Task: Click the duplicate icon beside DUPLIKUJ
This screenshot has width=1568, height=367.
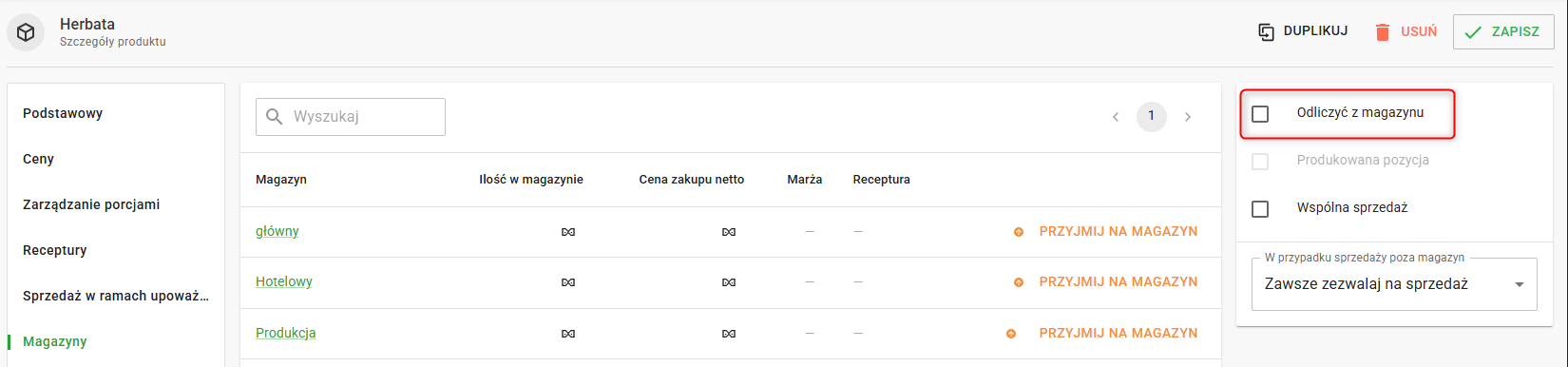Action: (1266, 31)
